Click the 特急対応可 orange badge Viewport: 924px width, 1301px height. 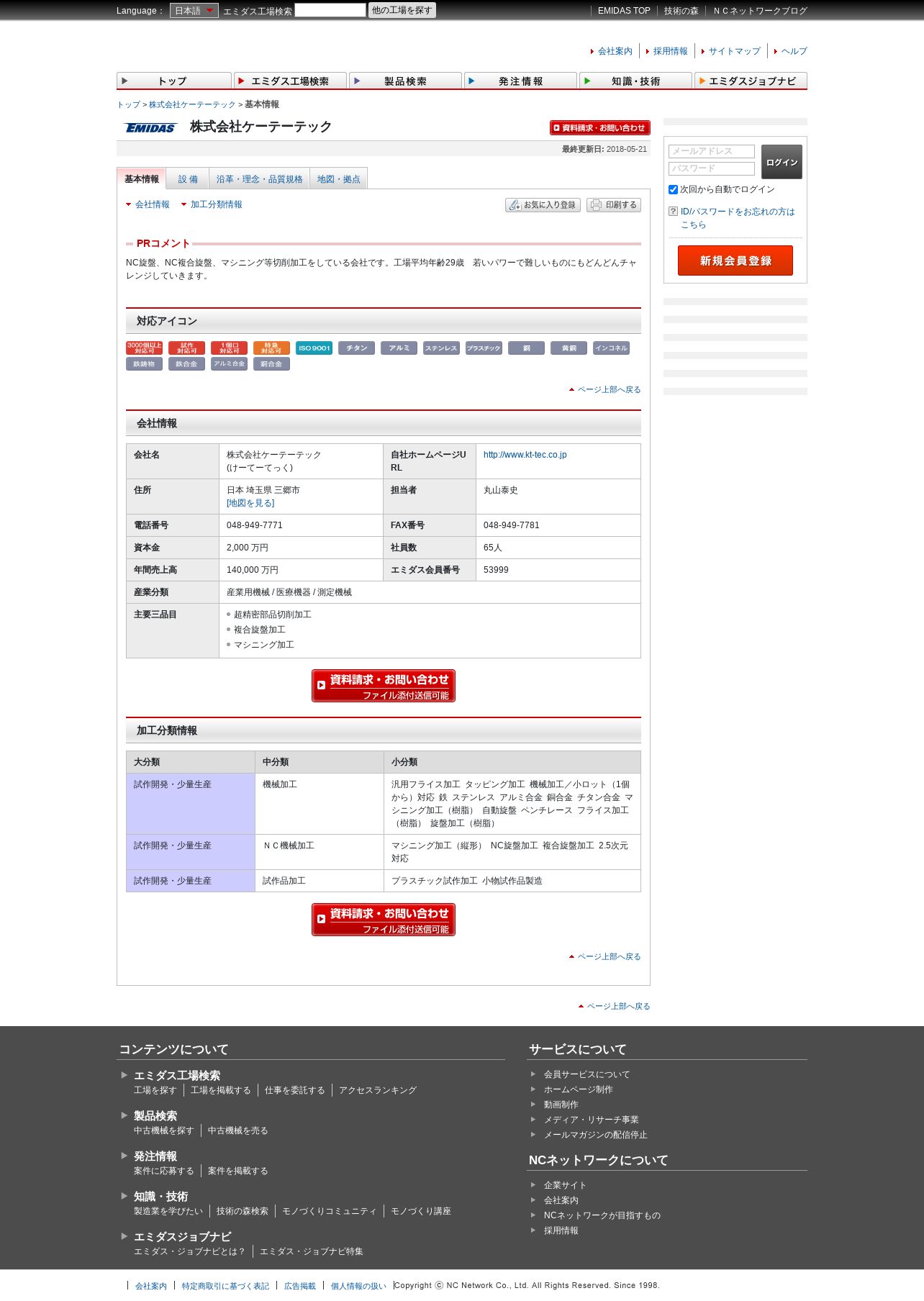point(271,348)
